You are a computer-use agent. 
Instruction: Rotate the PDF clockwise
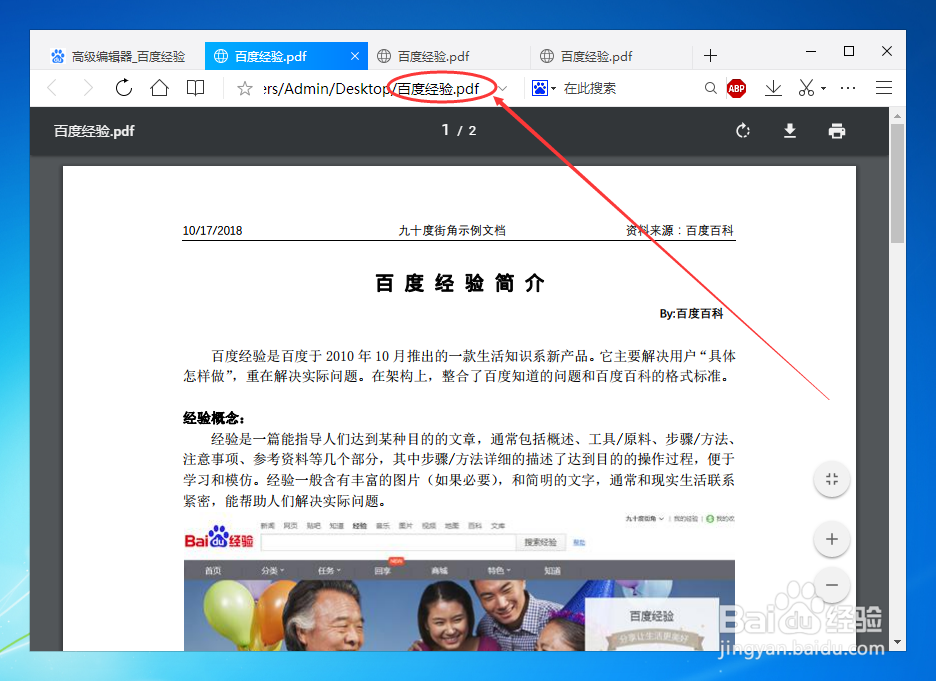(743, 131)
